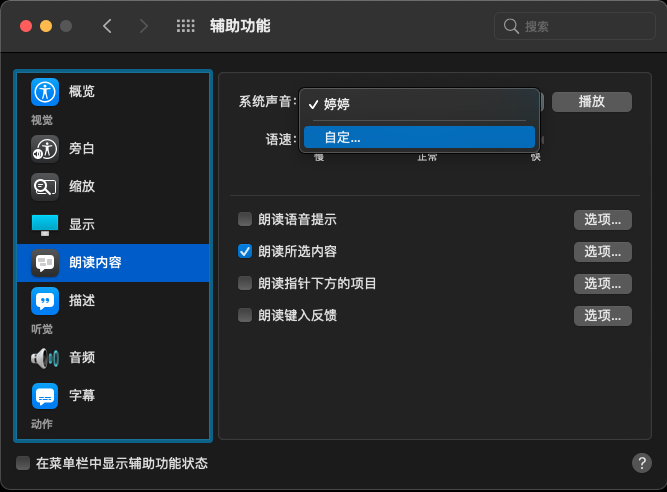Show all preferences grid icon
The width and height of the screenshot is (667, 492).
point(185,26)
